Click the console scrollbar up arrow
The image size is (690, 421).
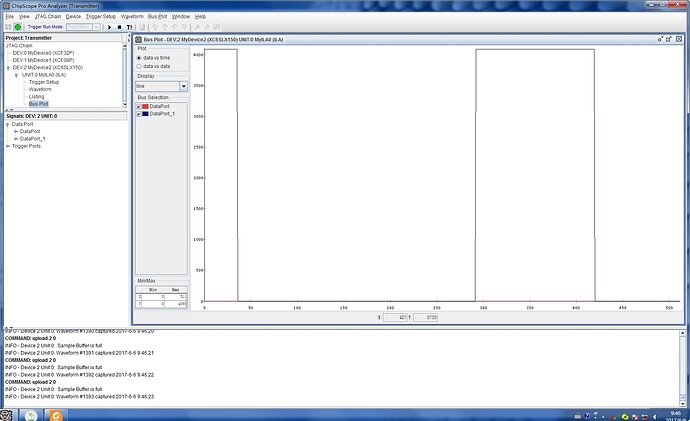pos(683,333)
